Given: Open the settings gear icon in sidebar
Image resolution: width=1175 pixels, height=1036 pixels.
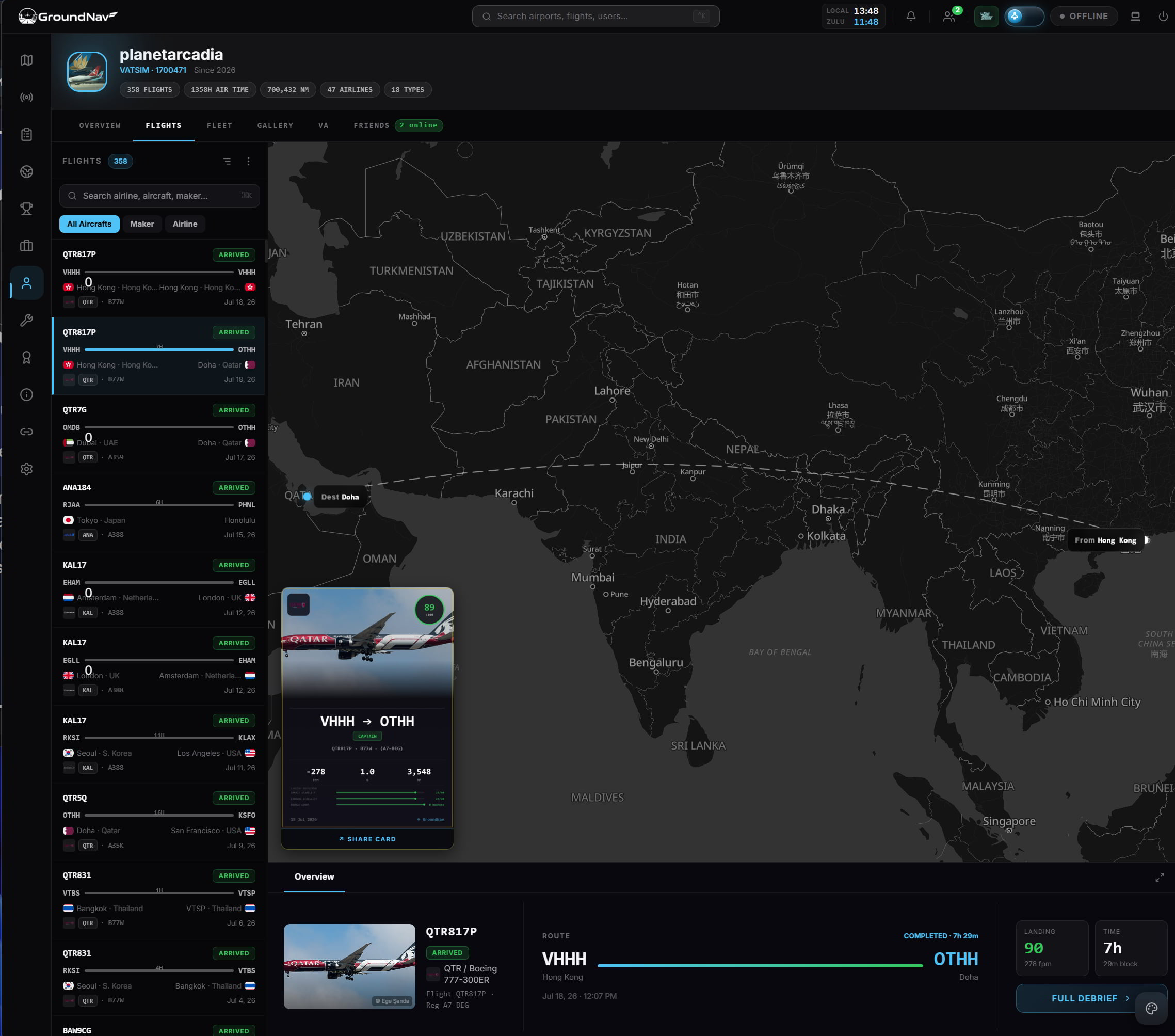Looking at the screenshot, I should tap(26, 469).
